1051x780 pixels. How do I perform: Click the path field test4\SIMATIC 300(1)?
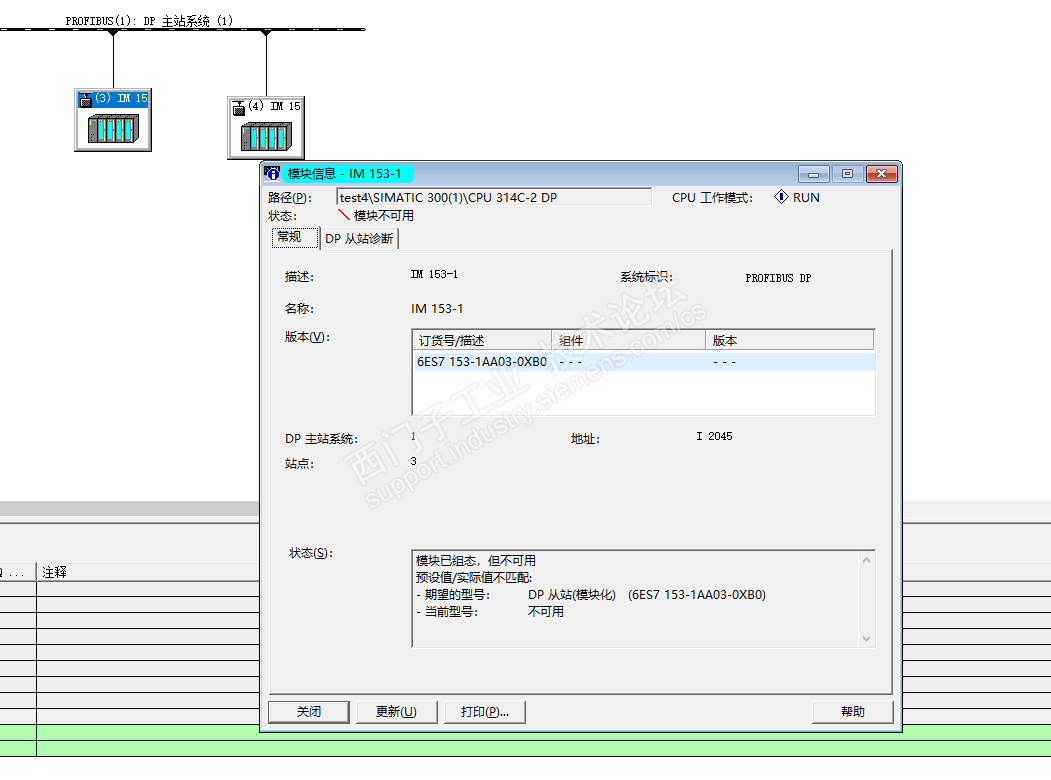click(494, 197)
